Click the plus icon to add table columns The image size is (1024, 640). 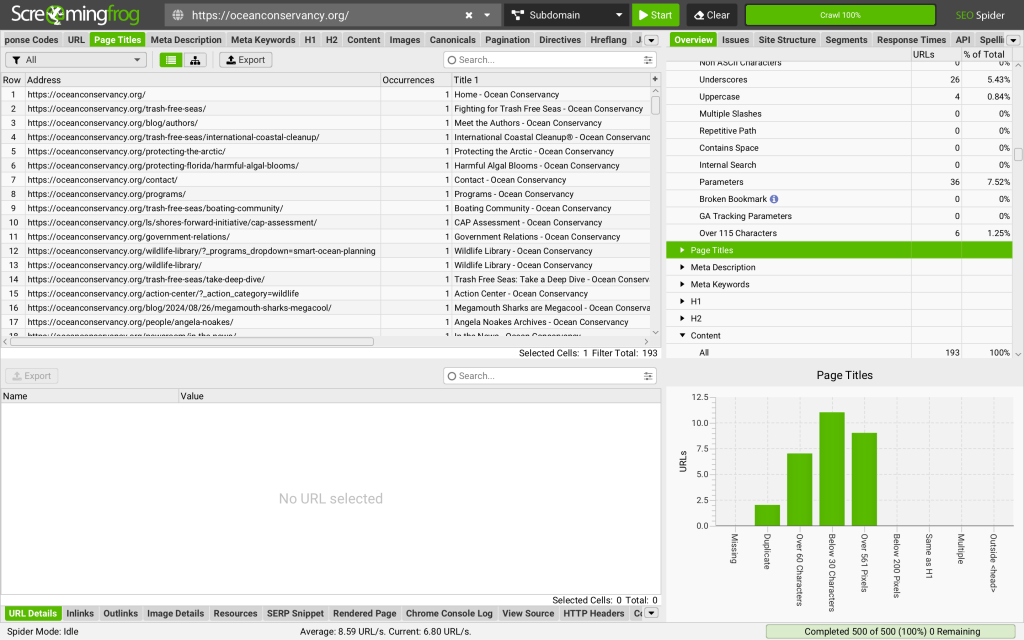click(655, 80)
